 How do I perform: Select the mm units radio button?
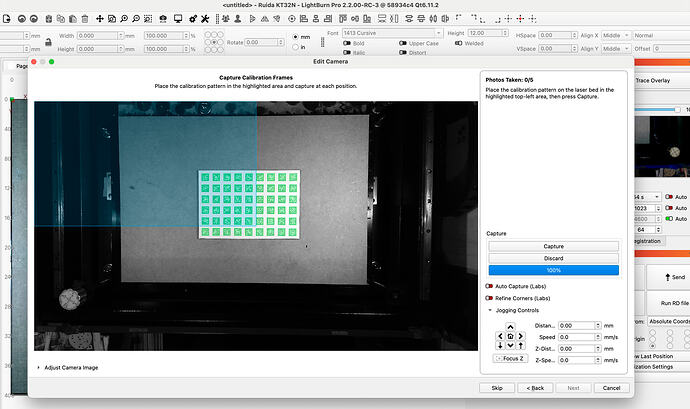[x=296, y=37]
